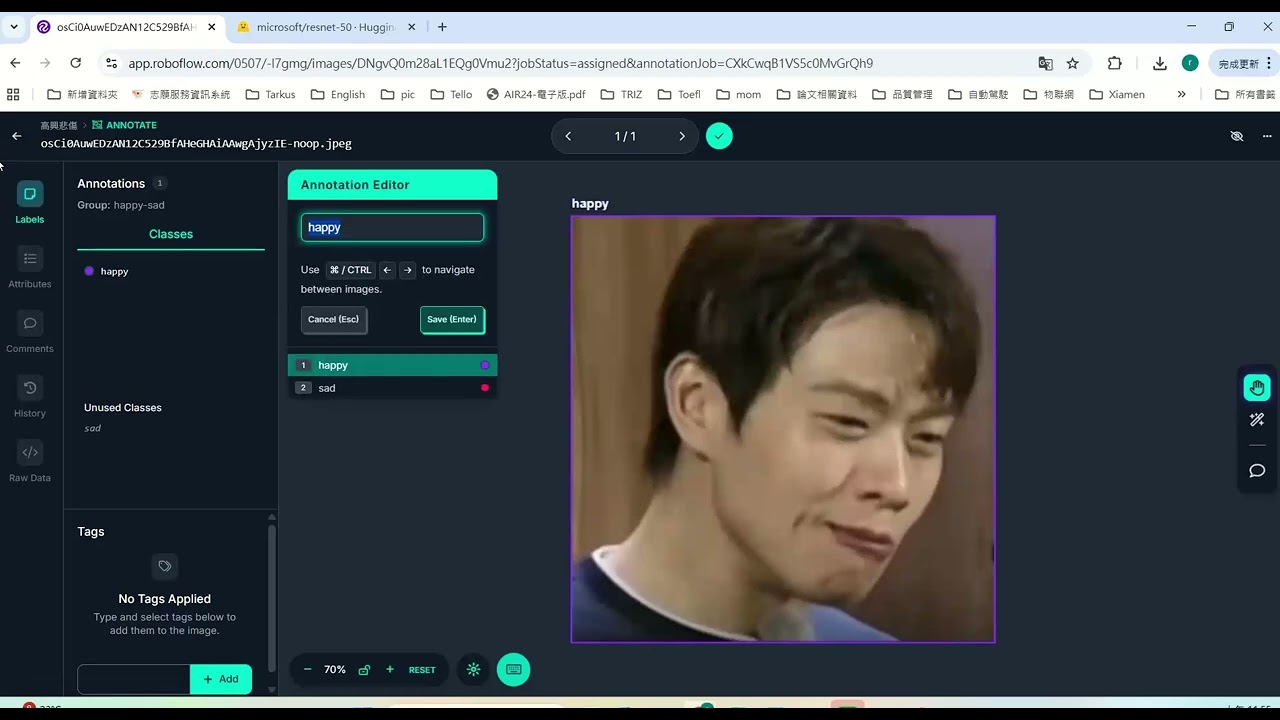
Task: Open the browser tab search dropdown
Action: (x=14, y=27)
